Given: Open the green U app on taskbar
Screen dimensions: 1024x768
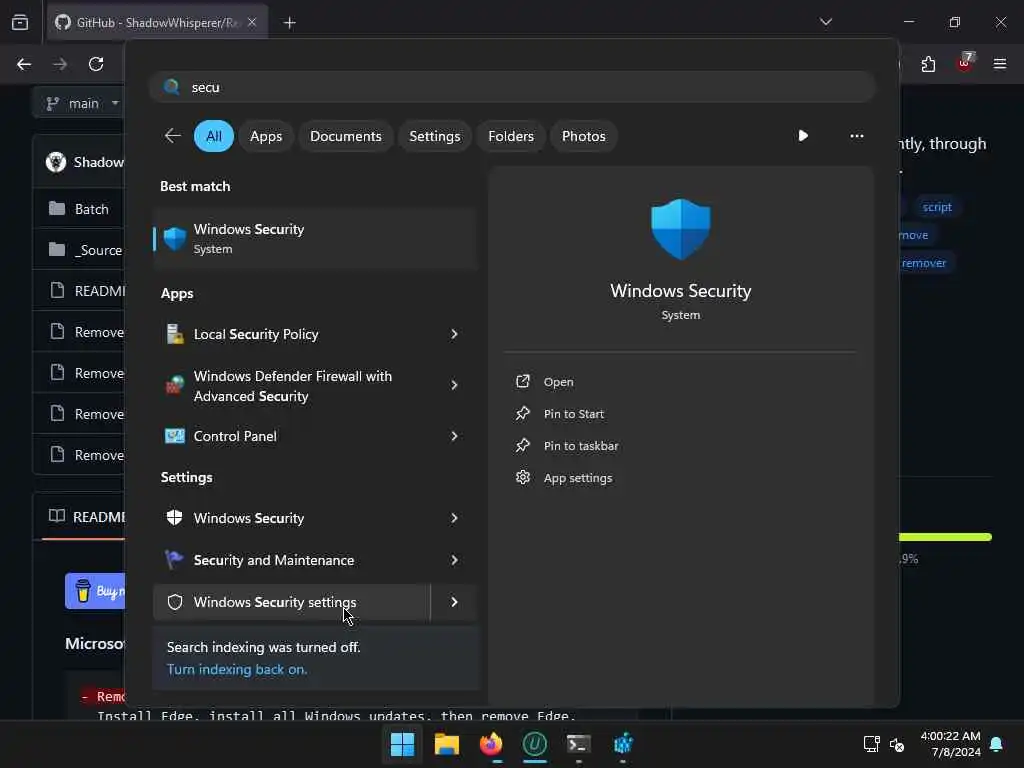Looking at the screenshot, I should tap(535, 744).
